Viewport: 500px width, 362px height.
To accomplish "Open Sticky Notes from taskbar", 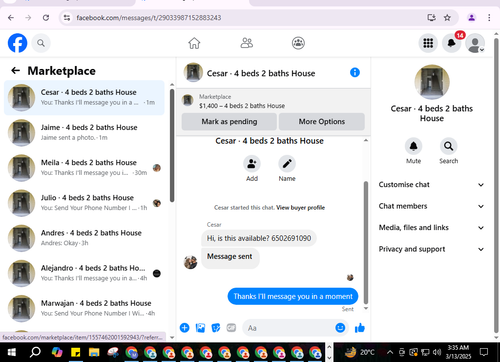I will pos(76,352).
